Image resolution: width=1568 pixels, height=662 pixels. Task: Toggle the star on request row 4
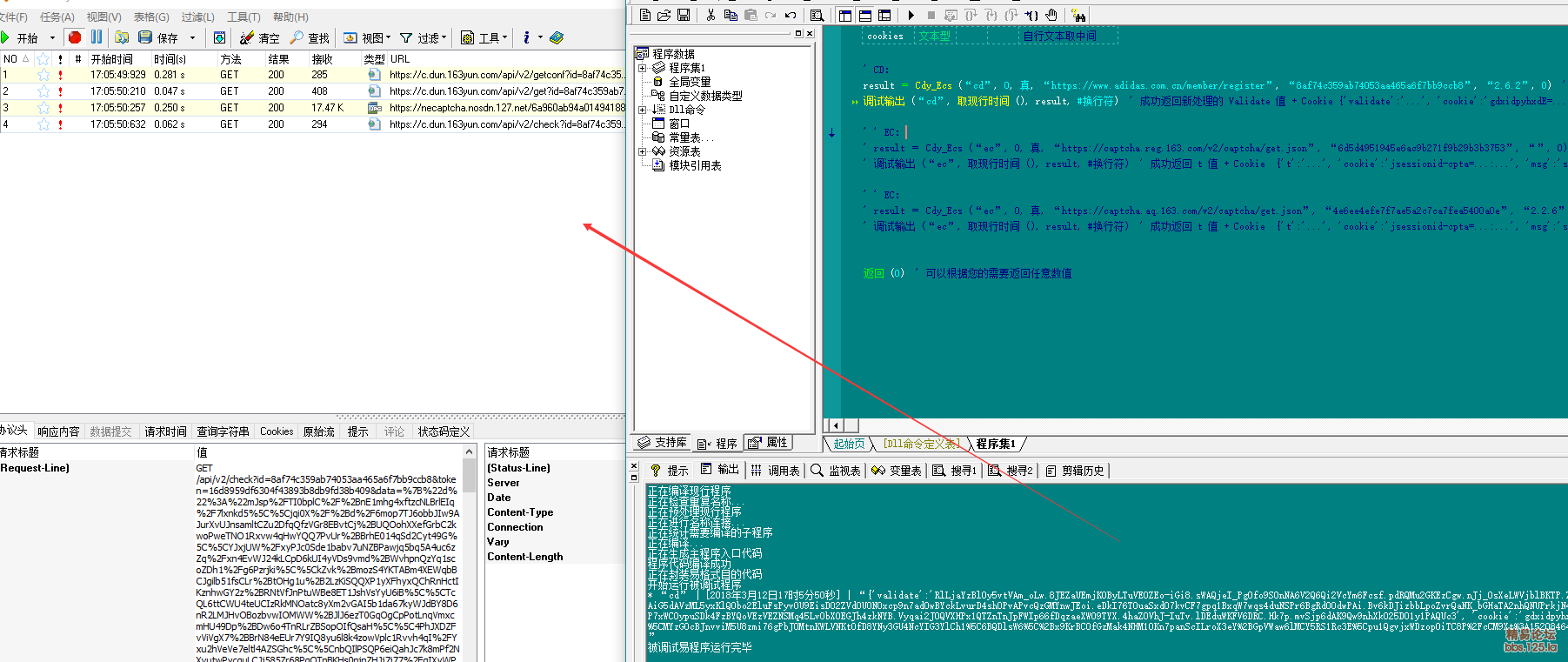pyautogui.click(x=43, y=124)
